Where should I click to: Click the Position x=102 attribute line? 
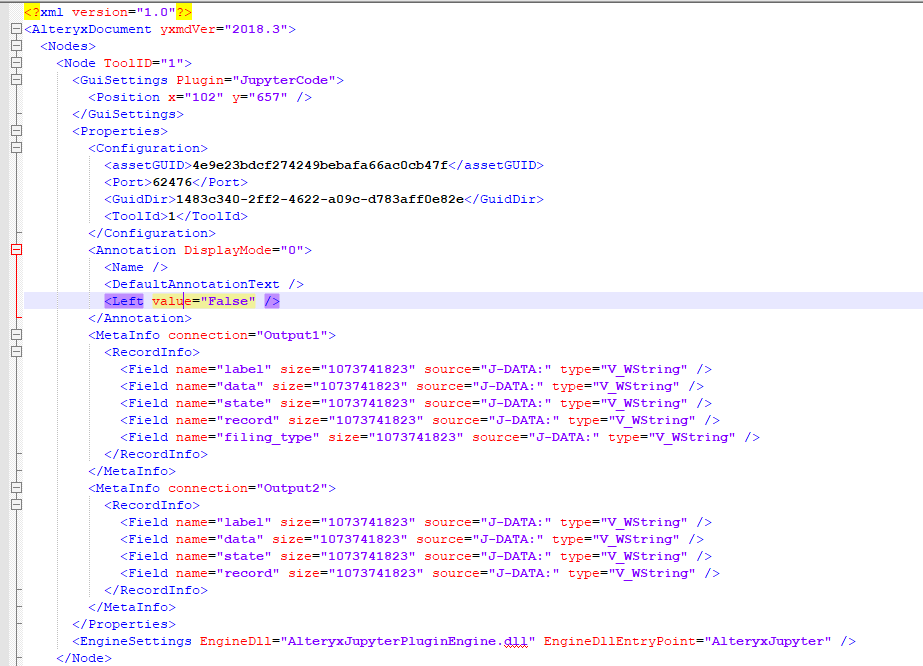(180, 96)
